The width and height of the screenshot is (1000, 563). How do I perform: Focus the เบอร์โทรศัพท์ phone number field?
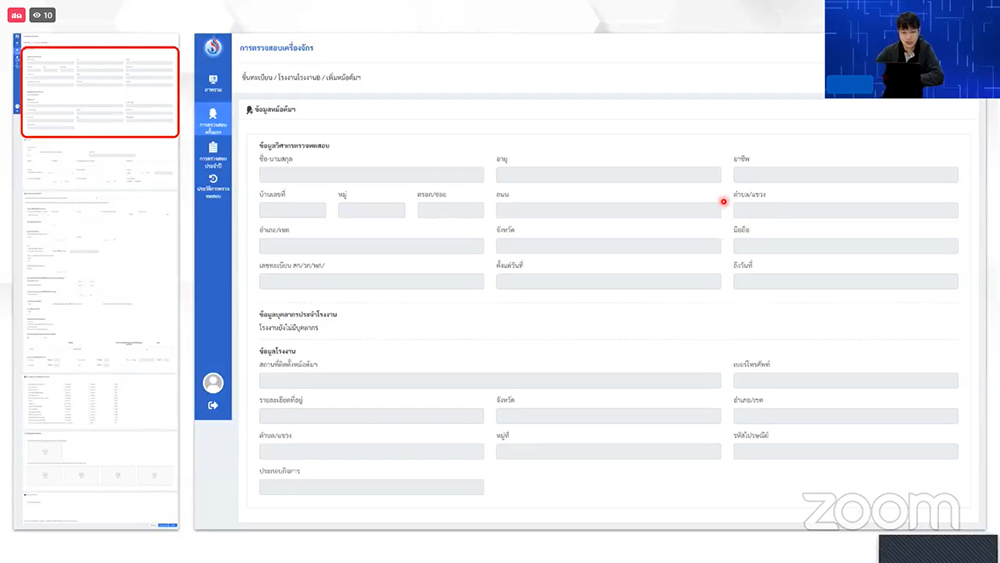pyautogui.click(x=845, y=381)
